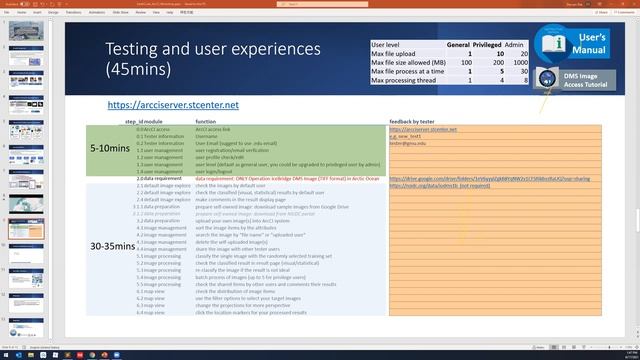Viewport: 640px width, 360px height.
Task: Open Outlook from the taskbar
Action: click(18, 355)
